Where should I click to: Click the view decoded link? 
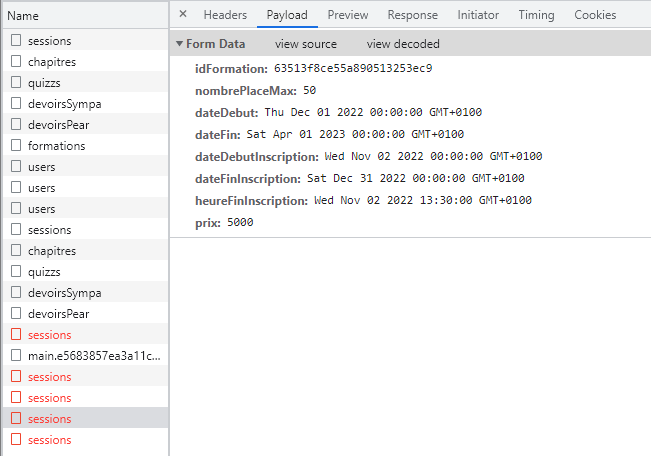(403, 44)
